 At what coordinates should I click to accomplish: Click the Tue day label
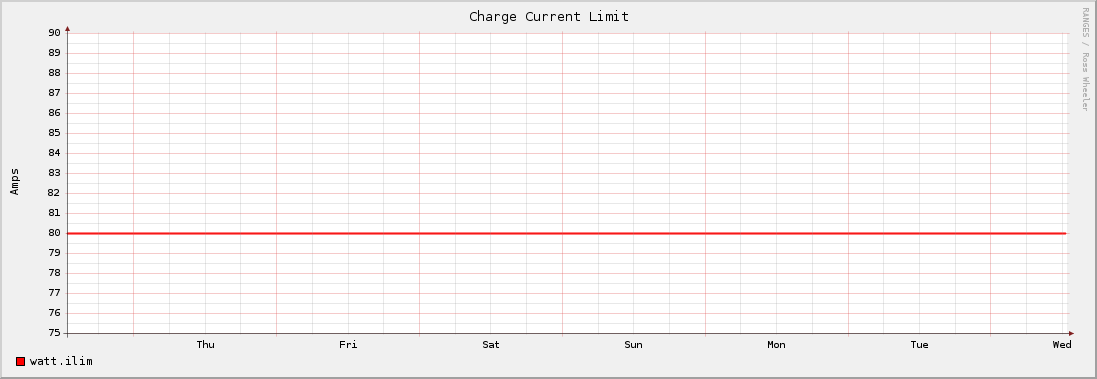919,345
